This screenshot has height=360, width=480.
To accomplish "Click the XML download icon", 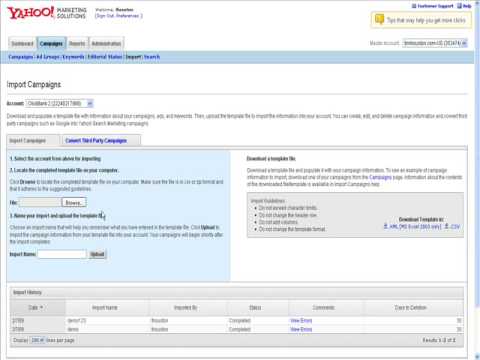I will pyautogui.click(x=386, y=226).
